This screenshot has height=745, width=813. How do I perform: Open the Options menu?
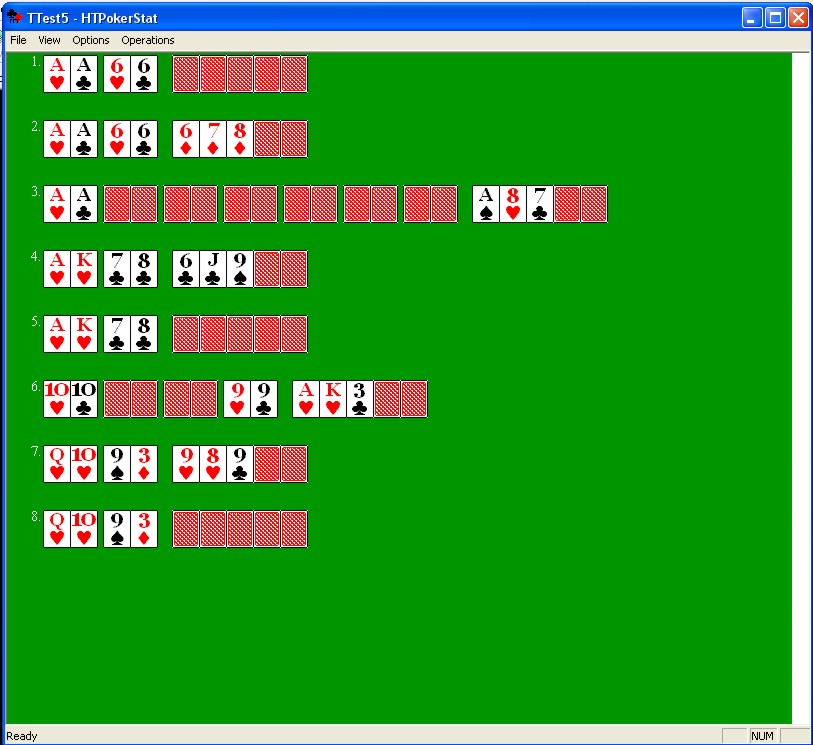(x=91, y=40)
